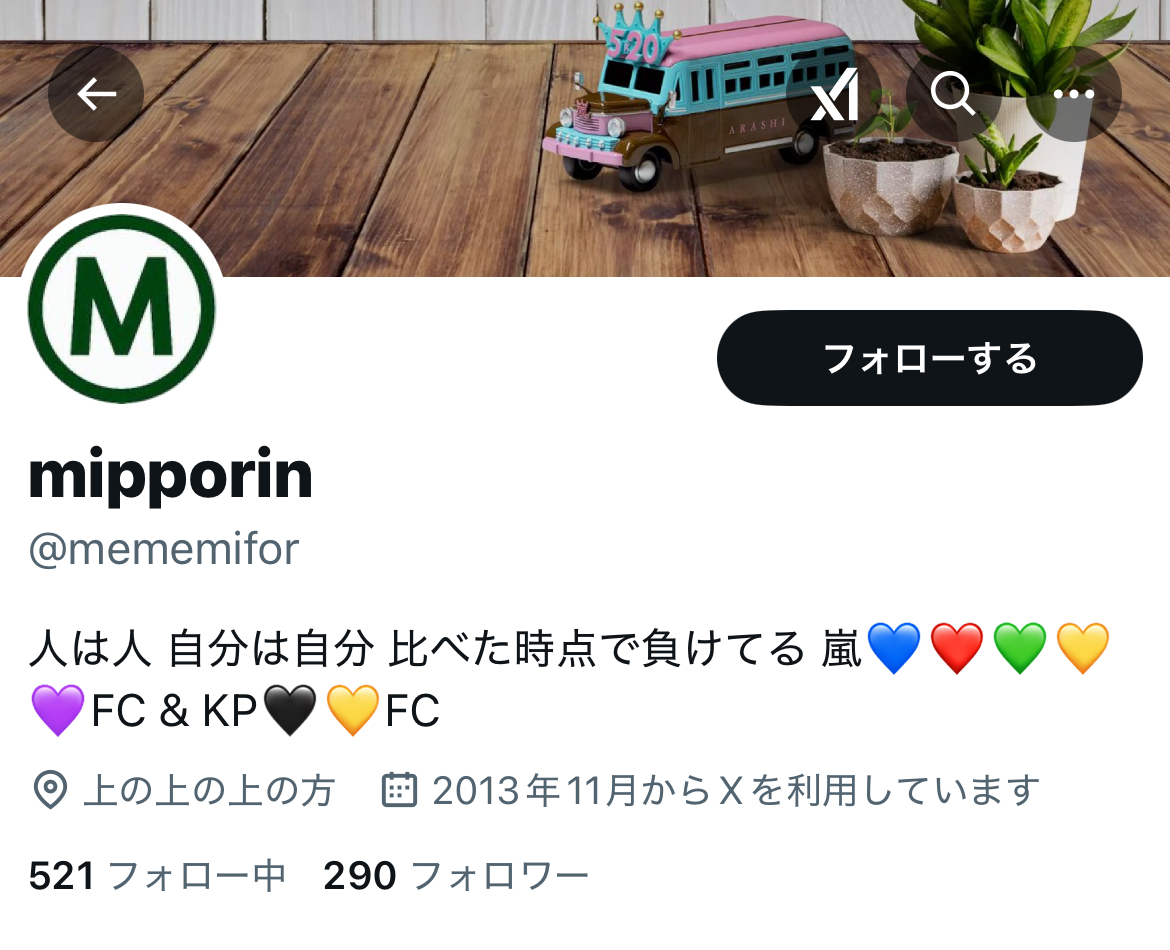
Task: Tap the magnifier search icon
Action: [953, 94]
